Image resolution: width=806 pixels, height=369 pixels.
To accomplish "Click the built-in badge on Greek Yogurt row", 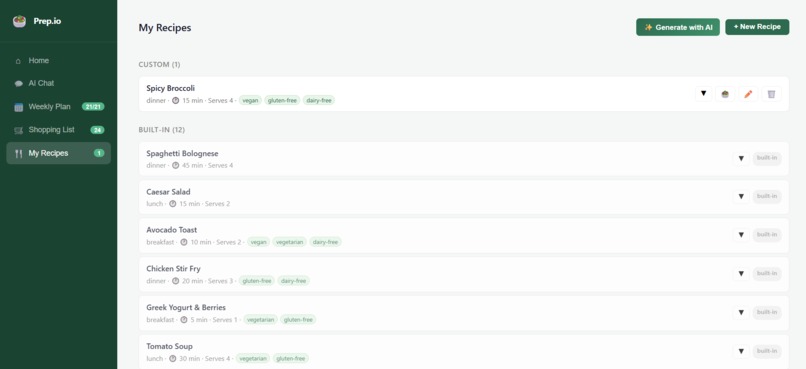I will pos(767,312).
